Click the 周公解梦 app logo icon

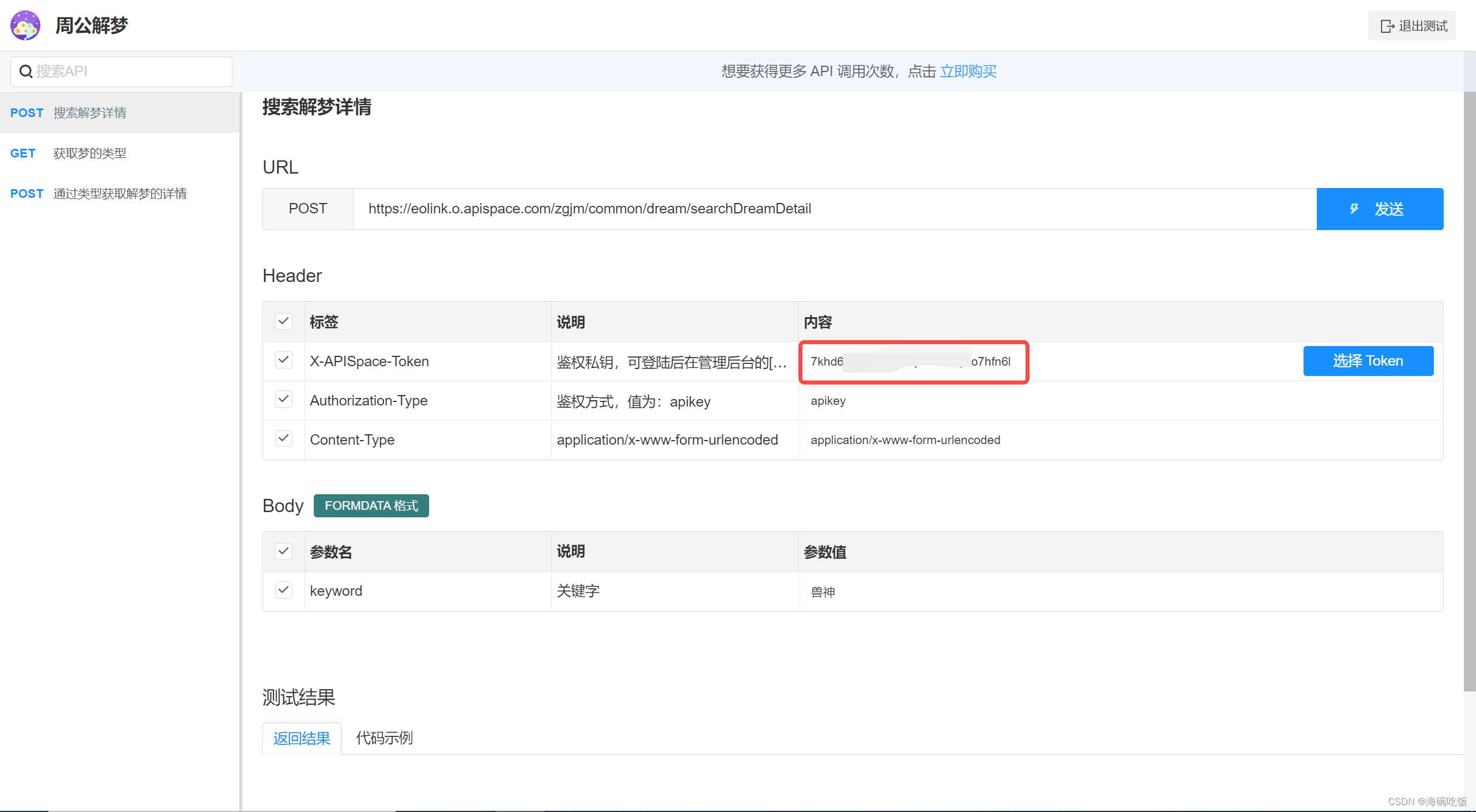pyautogui.click(x=25, y=25)
